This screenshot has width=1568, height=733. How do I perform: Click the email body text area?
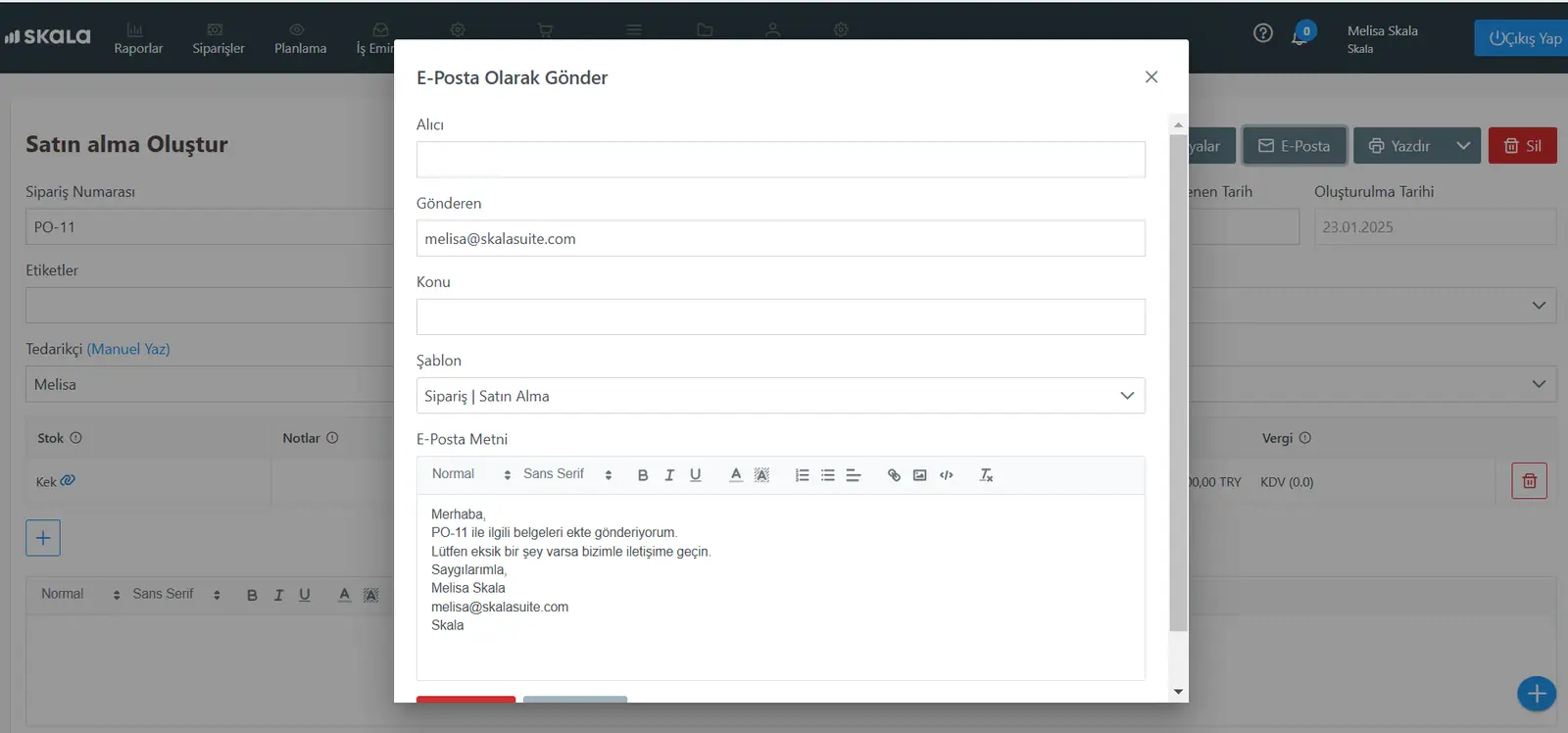(781, 587)
